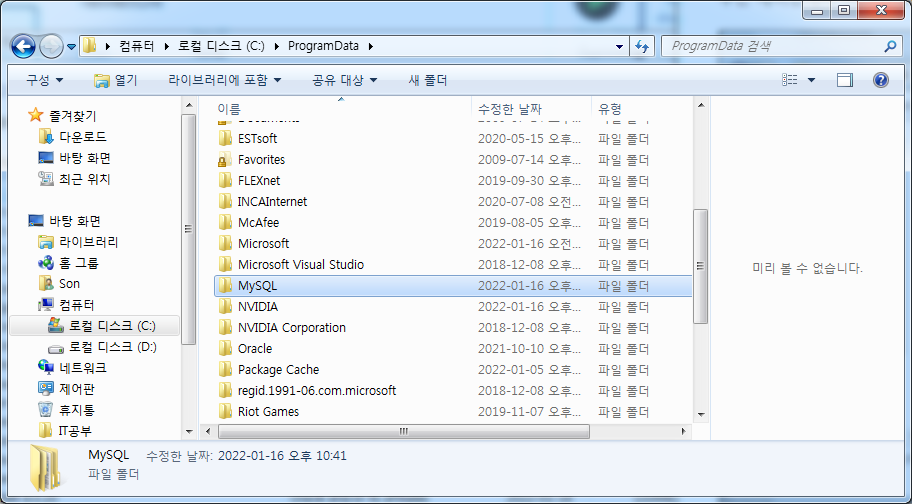Expand the arrow after 컴퓨터 breadcrumb
912x504 pixels.
166,46
